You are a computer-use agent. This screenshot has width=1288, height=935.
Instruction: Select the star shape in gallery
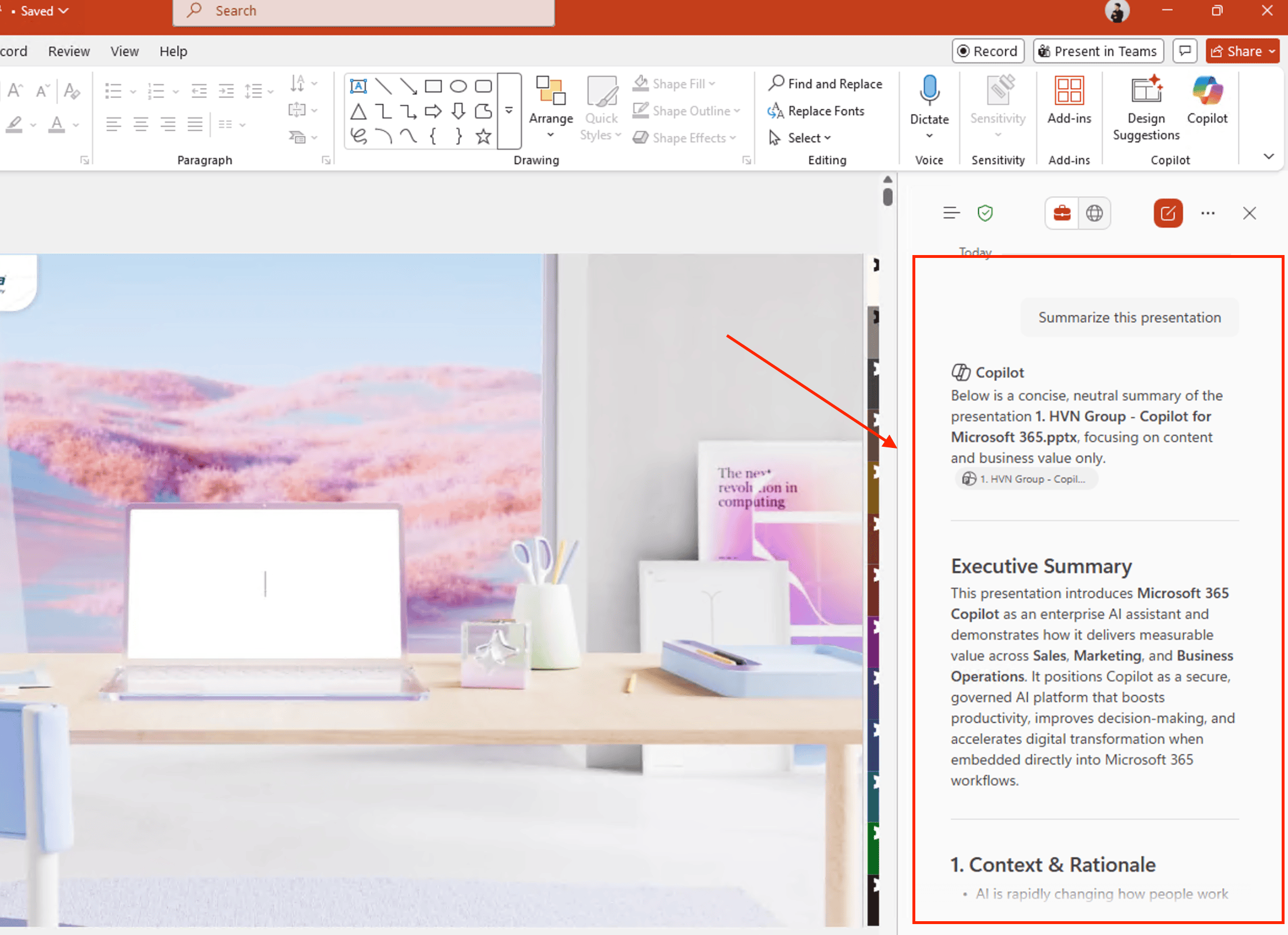coord(483,136)
